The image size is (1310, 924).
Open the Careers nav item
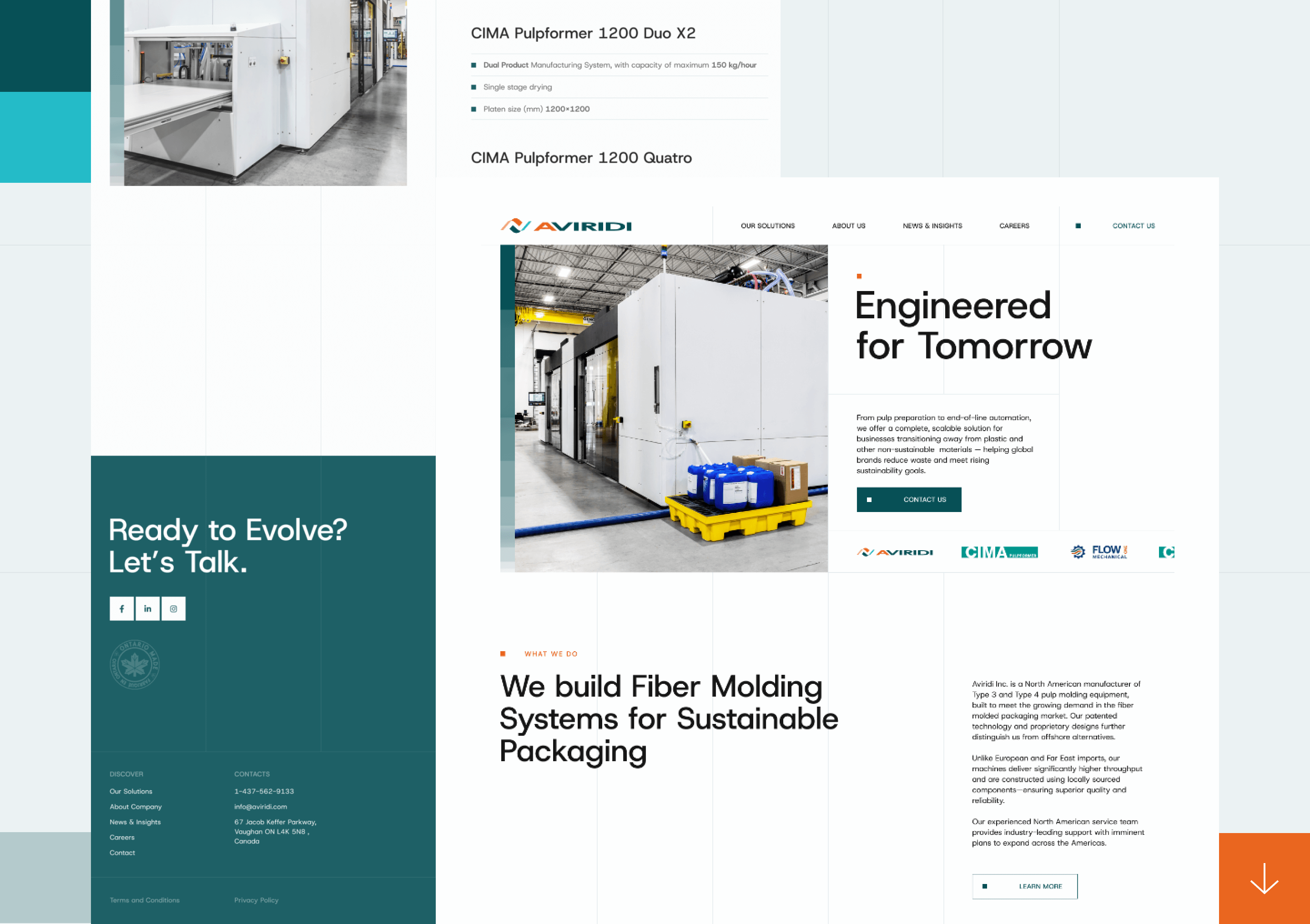click(1014, 226)
